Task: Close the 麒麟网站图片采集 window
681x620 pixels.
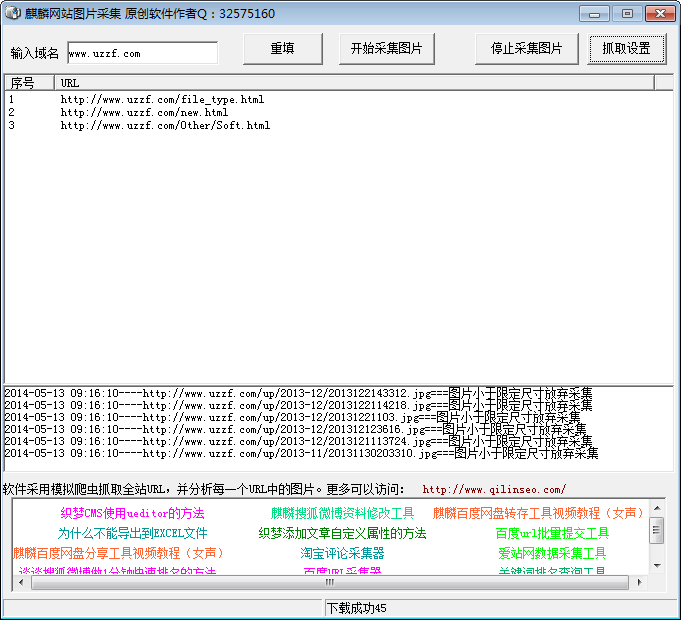Action: click(660, 14)
